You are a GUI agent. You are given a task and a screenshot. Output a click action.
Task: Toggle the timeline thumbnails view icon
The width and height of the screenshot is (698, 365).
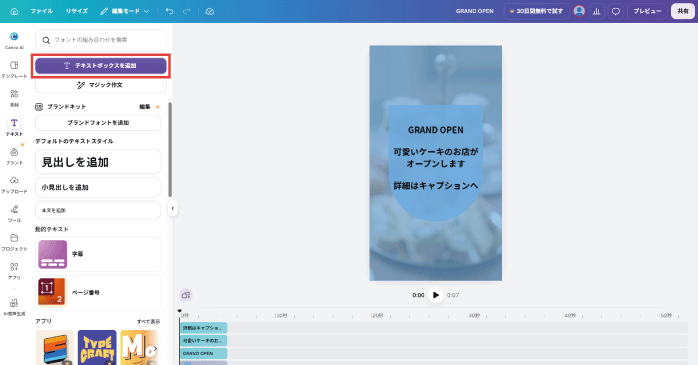click(x=186, y=295)
